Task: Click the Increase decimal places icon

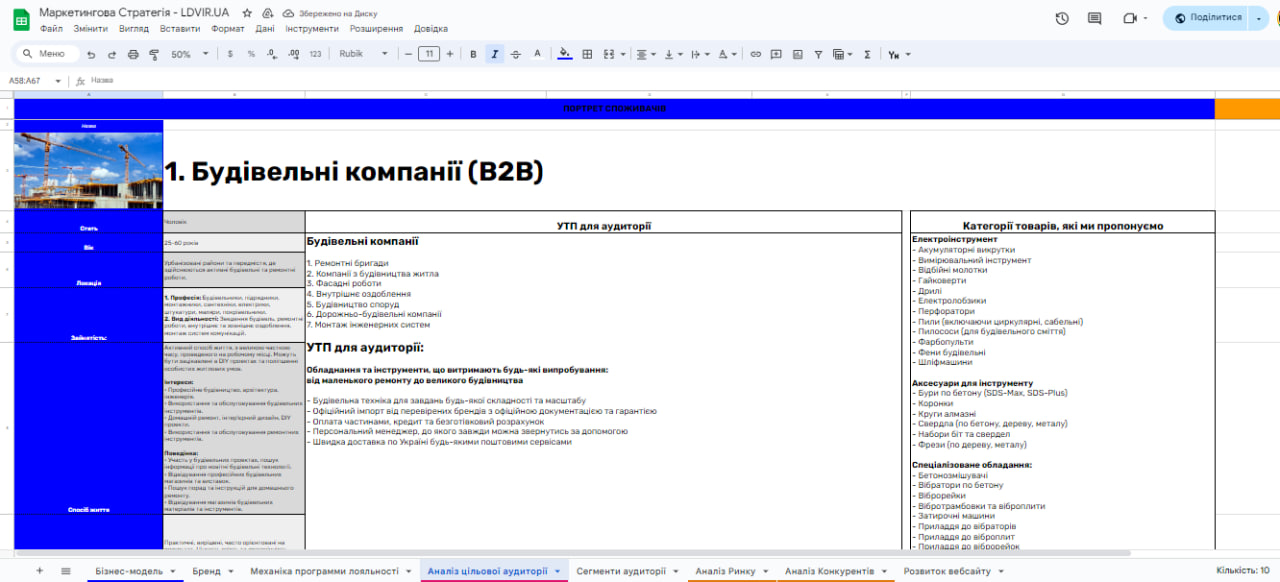Action: pos(294,54)
